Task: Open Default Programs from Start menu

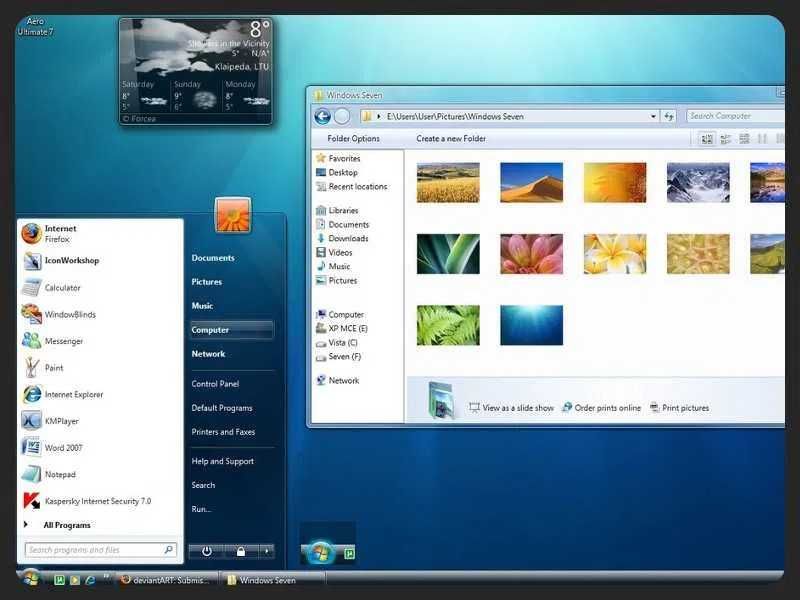Action: point(221,408)
